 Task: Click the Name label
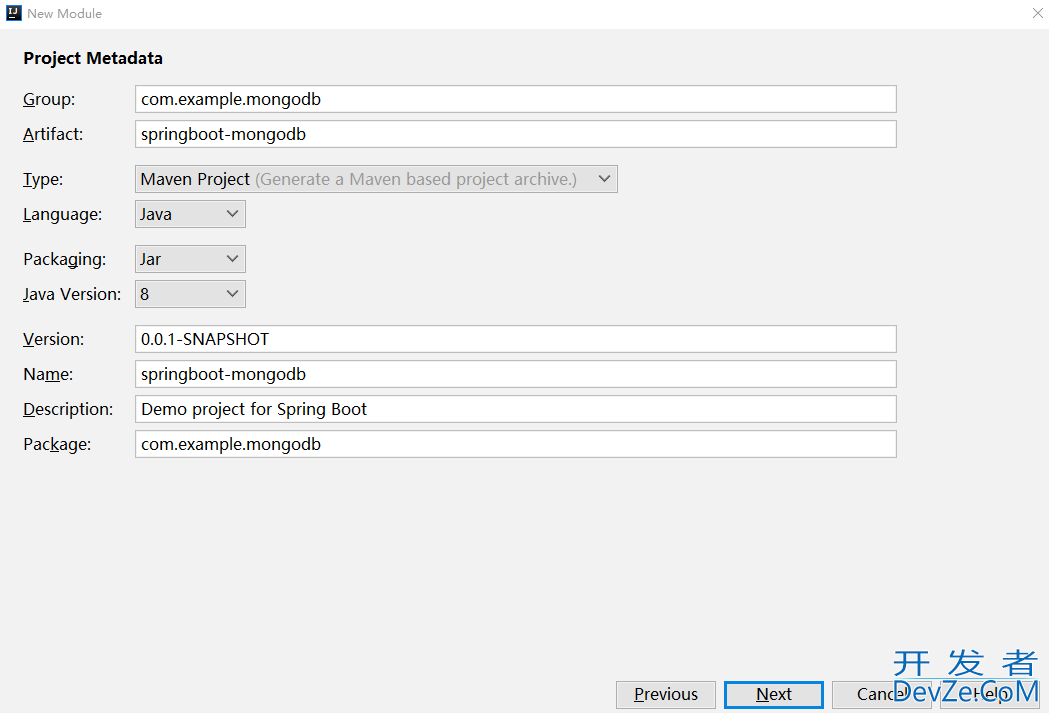(x=48, y=374)
